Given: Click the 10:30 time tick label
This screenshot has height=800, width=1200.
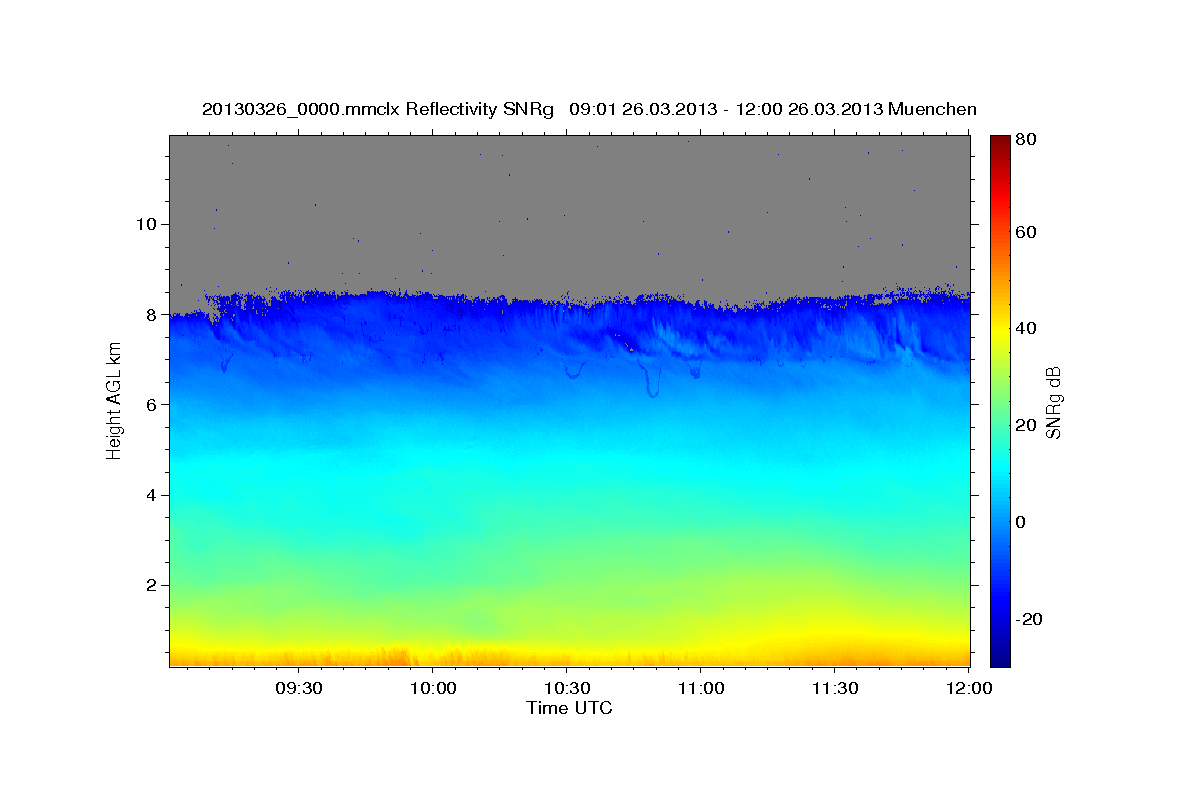Looking at the screenshot, I should click(x=566, y=688).
